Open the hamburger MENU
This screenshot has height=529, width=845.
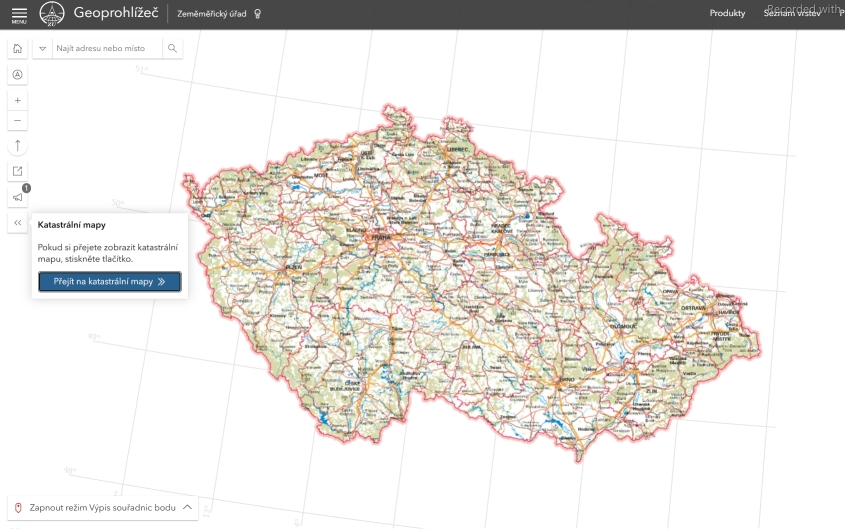point(19,14)
